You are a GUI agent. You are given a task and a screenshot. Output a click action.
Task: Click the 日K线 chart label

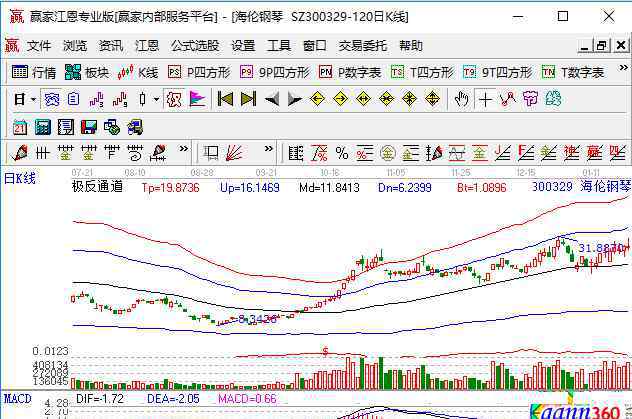click(20, 178)
